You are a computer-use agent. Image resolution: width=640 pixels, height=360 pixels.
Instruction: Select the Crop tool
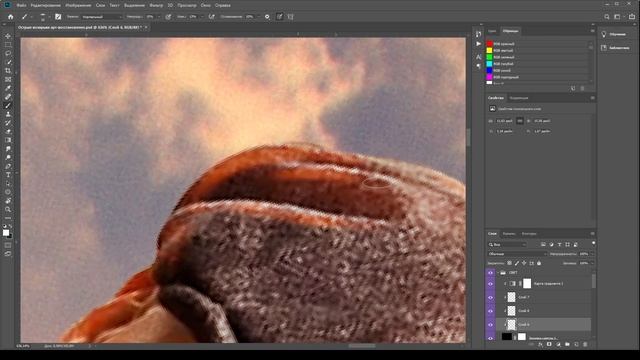point(8,71)
